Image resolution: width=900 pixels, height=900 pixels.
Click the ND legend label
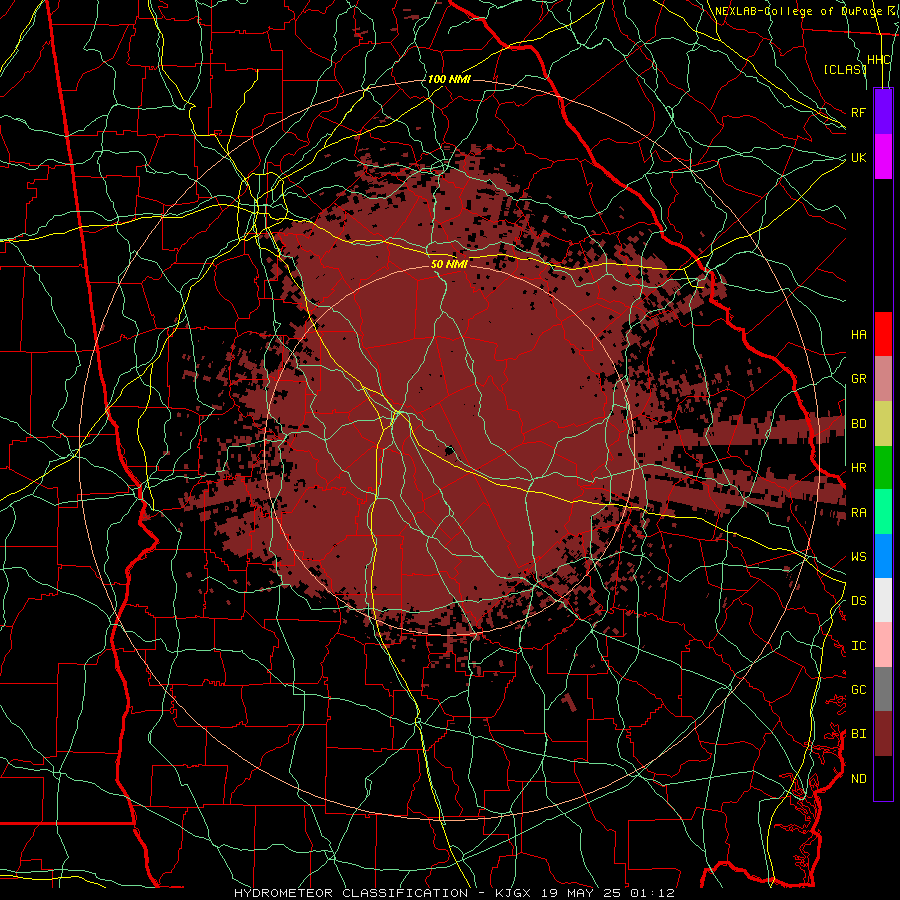(858, 779)
